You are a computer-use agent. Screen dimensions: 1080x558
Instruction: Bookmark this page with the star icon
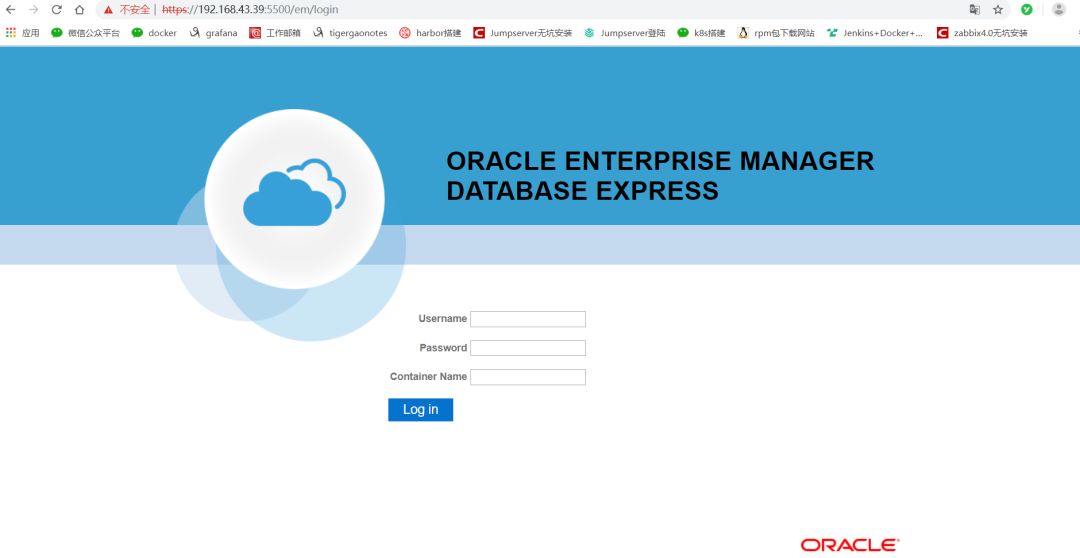(x=997, y=10)
